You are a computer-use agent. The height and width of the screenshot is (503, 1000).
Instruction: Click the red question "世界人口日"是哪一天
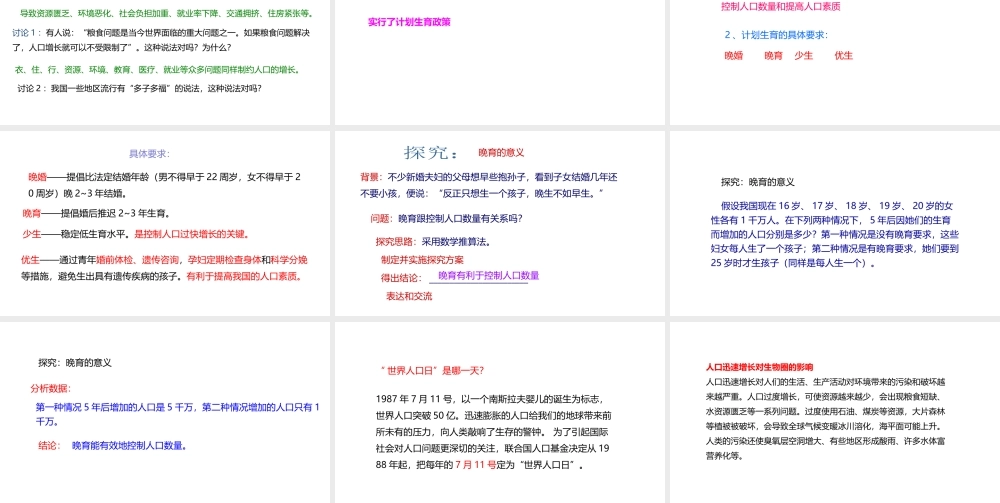click(431, 370)
